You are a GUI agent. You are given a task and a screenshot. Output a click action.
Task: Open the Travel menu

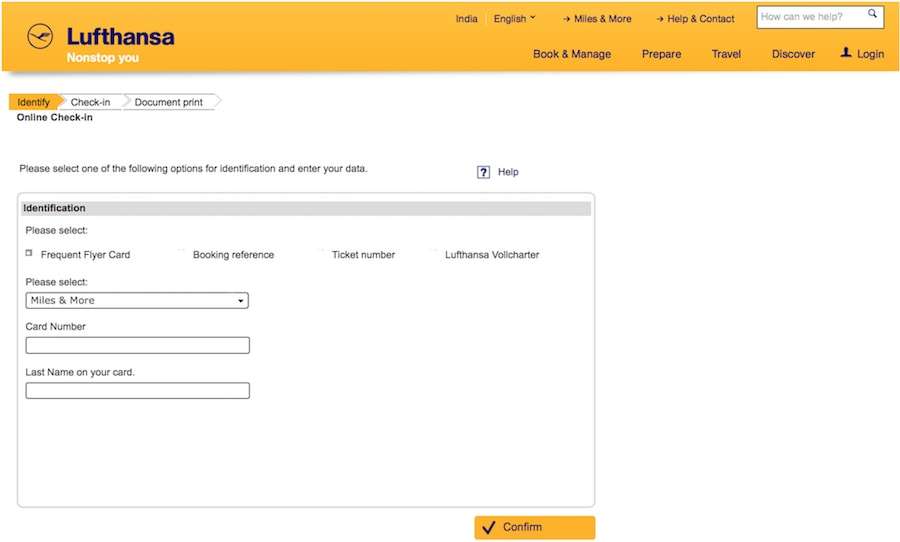coord(726,54)
